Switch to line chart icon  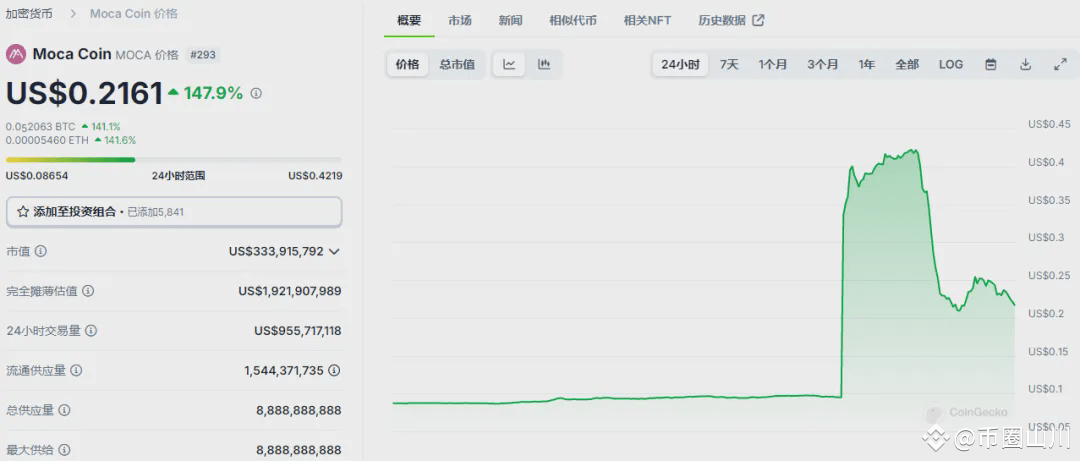pos(509,65)
